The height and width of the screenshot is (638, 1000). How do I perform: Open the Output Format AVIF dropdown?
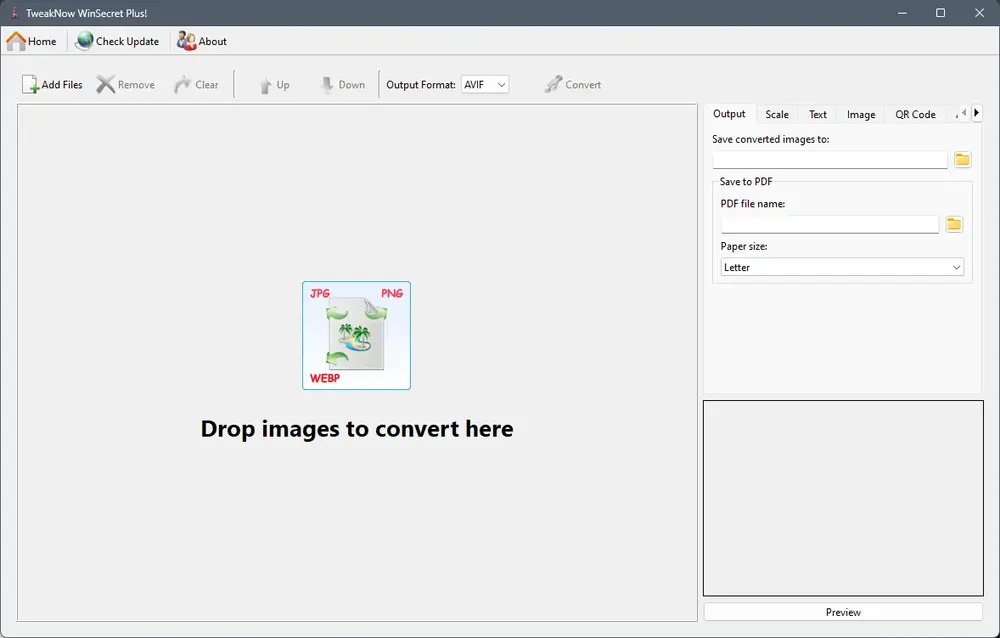485,84
